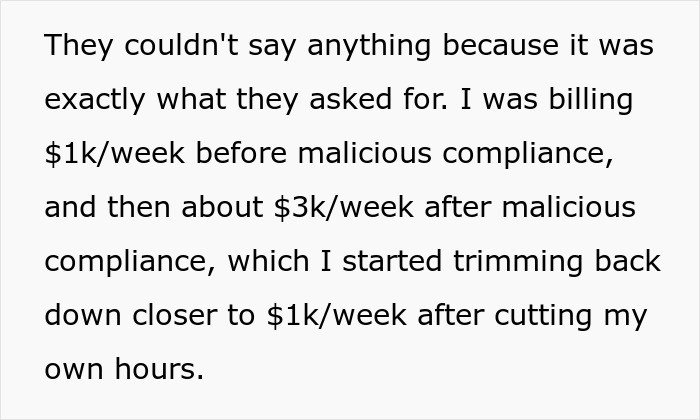700x420 pixels.
Task: Click the word "down"
Action: 83,315
